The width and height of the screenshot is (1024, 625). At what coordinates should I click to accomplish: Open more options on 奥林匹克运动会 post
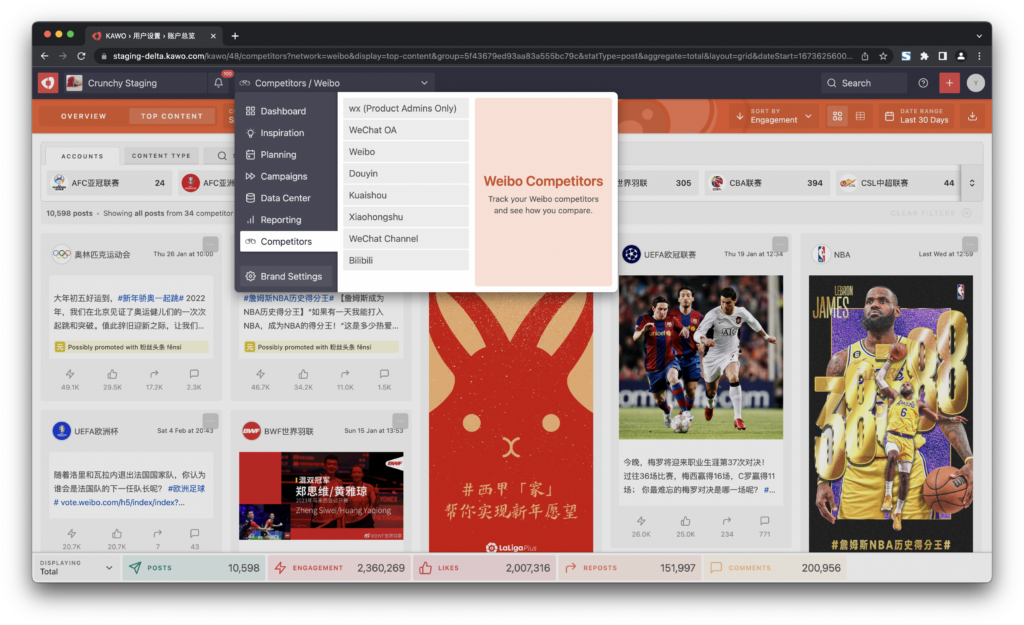pos(210,244)
